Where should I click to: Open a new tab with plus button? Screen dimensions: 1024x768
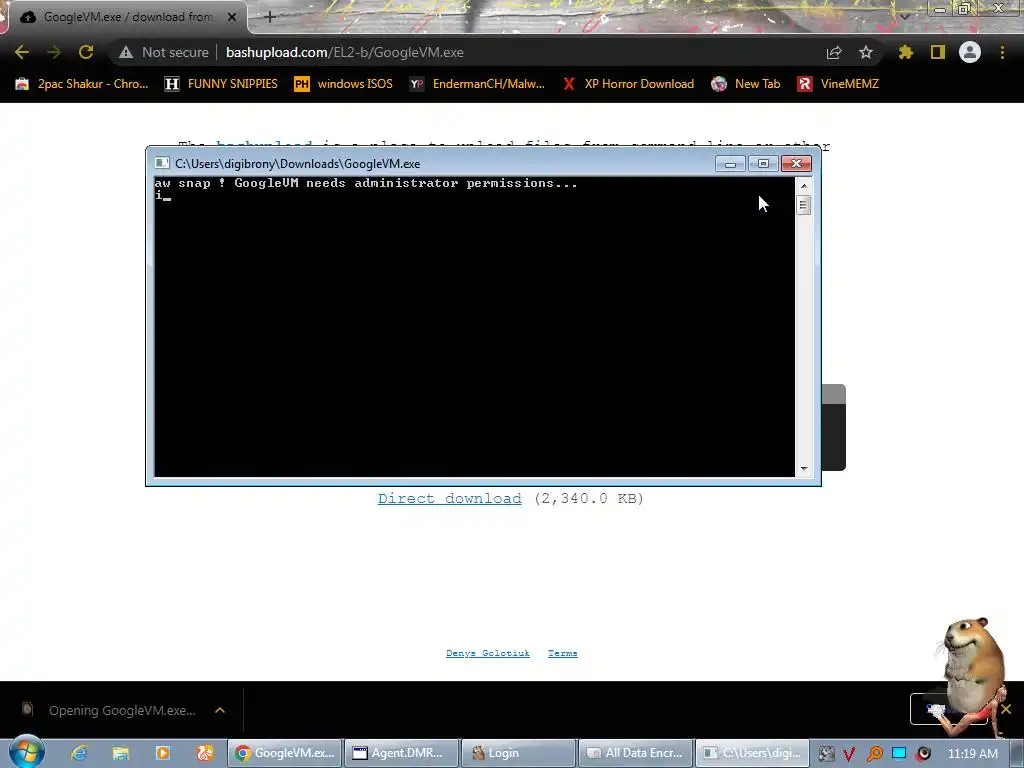(x=270, y=17)
